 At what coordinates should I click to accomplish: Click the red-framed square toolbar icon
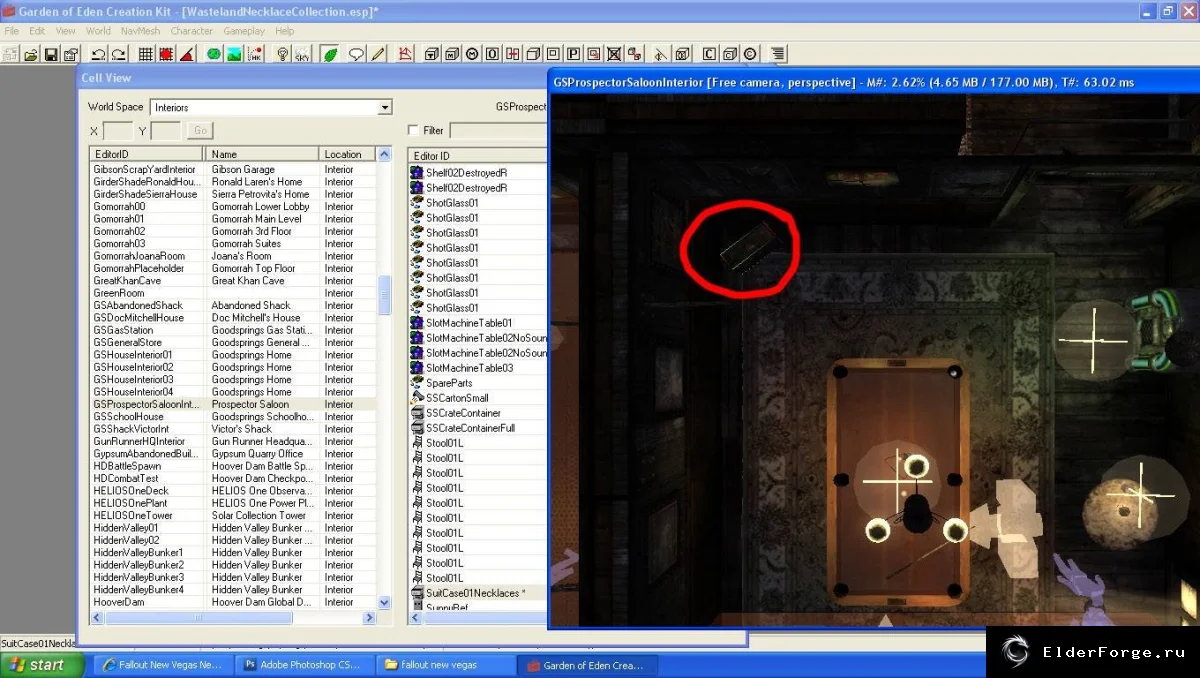click(x=594, y=54)
